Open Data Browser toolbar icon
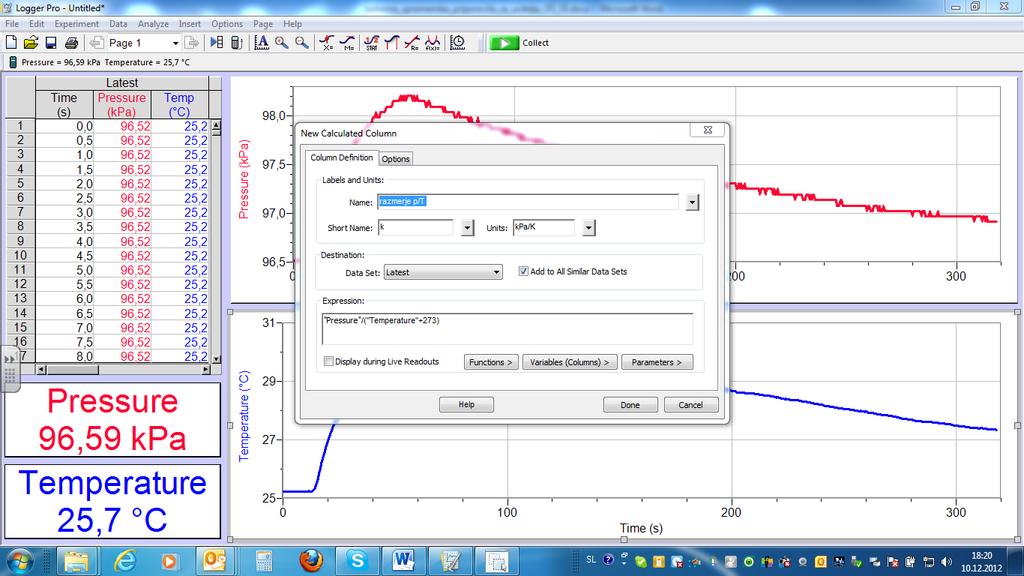This screenshot has width=1024, height=576. click(216, 42)
